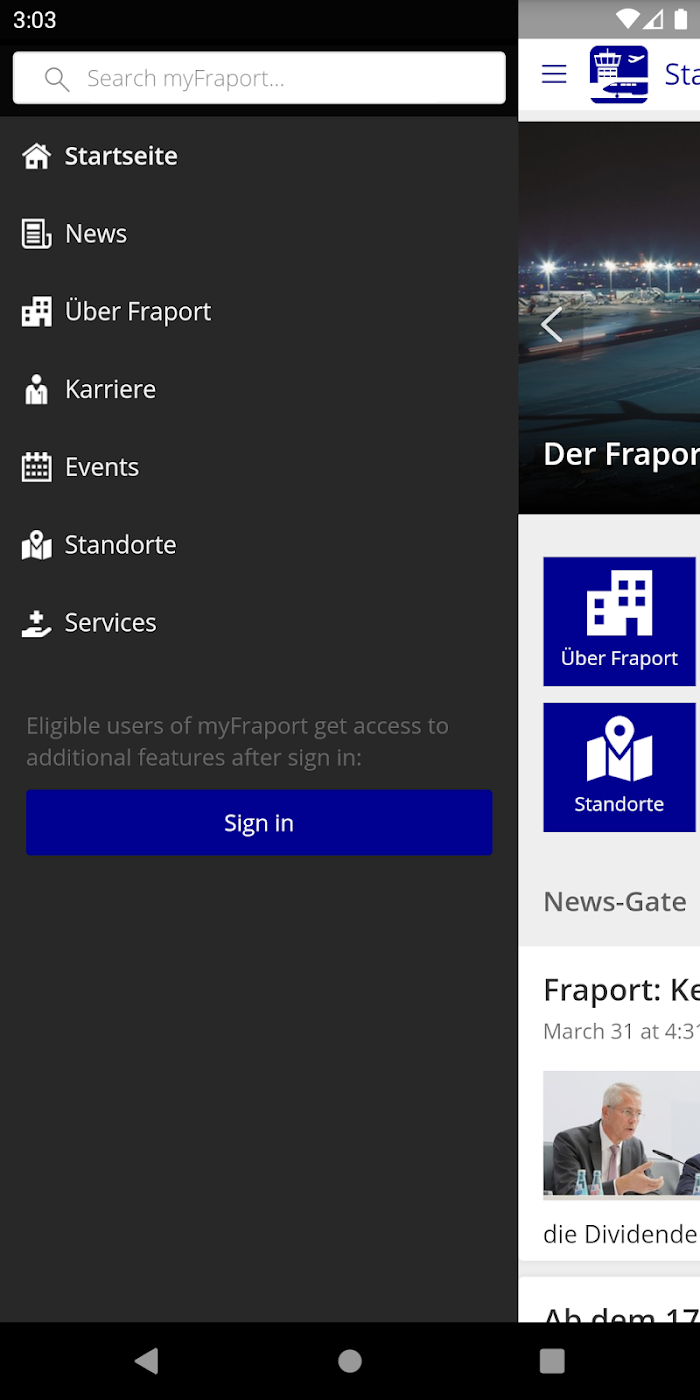
Task: Tap the 'die Dividende' news excerpt
Action: click(x=620, y=1235)
